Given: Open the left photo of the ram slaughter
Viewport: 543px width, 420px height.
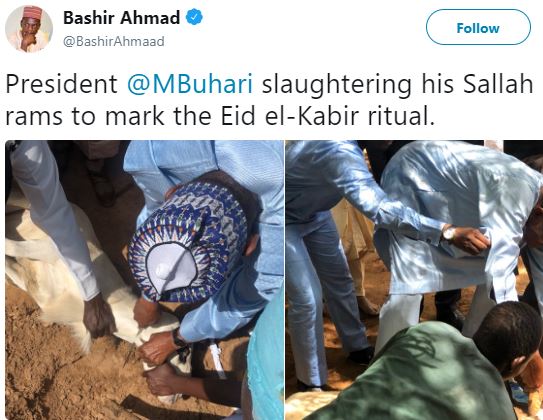Looking at the screenshot, I should 144,280.
